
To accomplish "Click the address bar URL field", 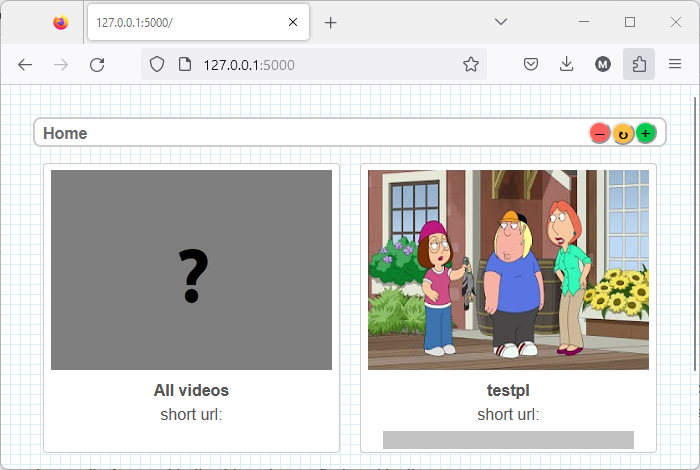I will pyautogui.click(x=313, y=65).
